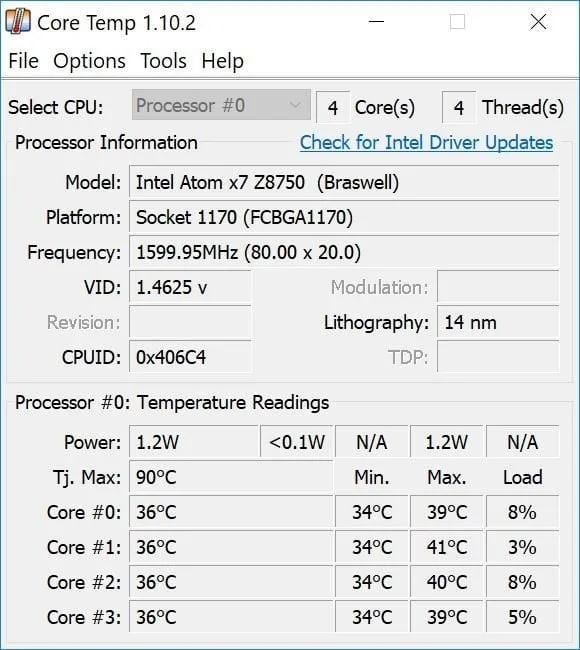Click Core #3 max temperature 39°C
Image resolution: width=580 pixels, height=650 pixels.
pyautogui.click(x=447, y=617)
